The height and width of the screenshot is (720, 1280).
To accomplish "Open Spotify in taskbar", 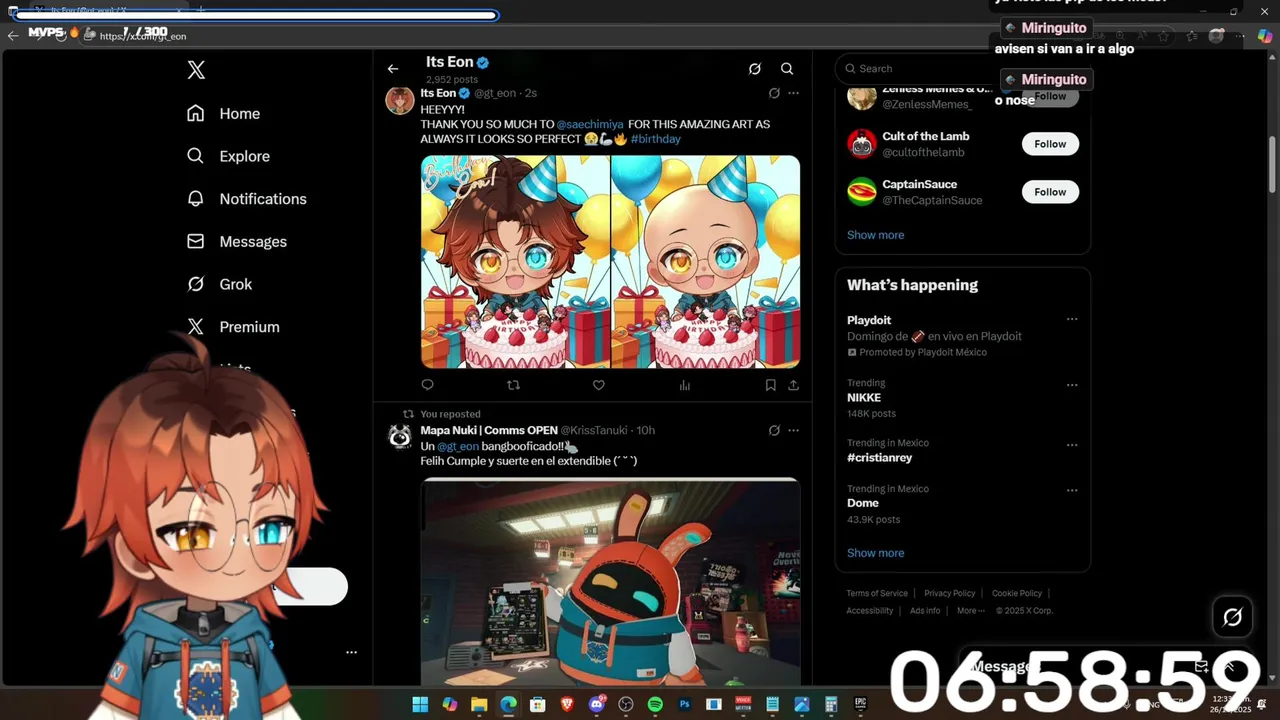I will pos(655,705).
